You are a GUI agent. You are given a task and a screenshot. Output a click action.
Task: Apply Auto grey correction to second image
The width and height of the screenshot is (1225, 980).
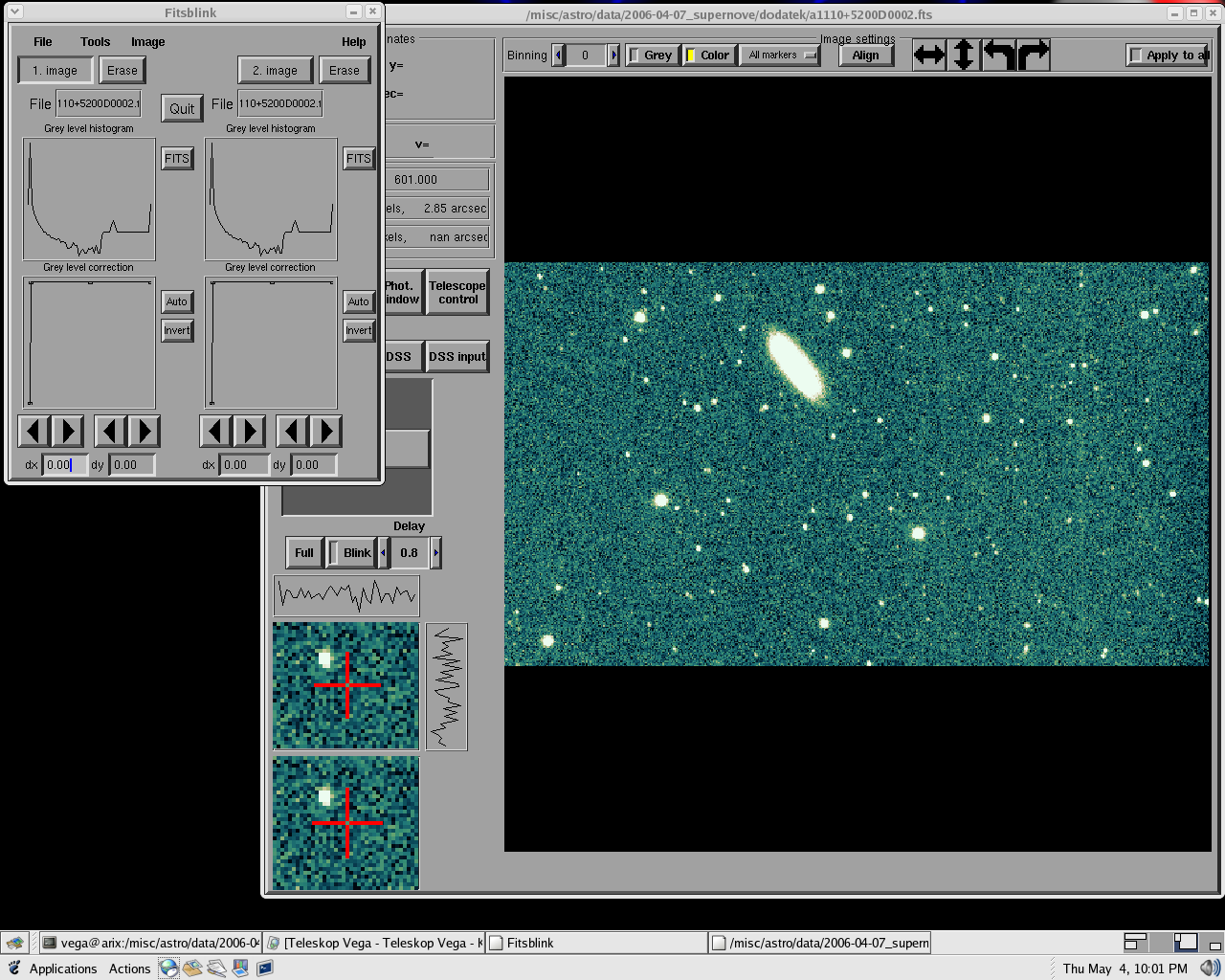tap(359, 301)
